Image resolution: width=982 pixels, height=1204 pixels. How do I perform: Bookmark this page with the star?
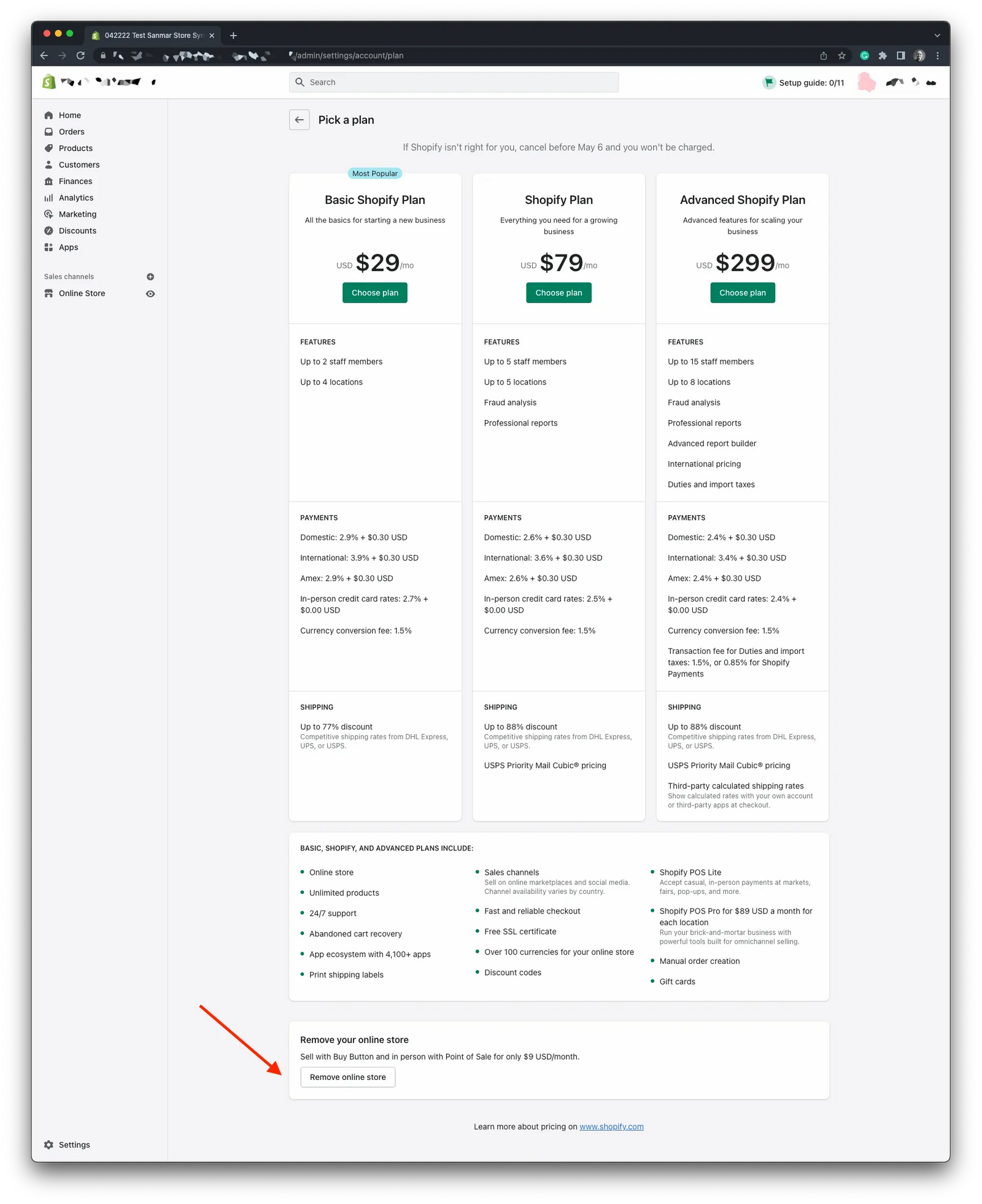(841, 55)
